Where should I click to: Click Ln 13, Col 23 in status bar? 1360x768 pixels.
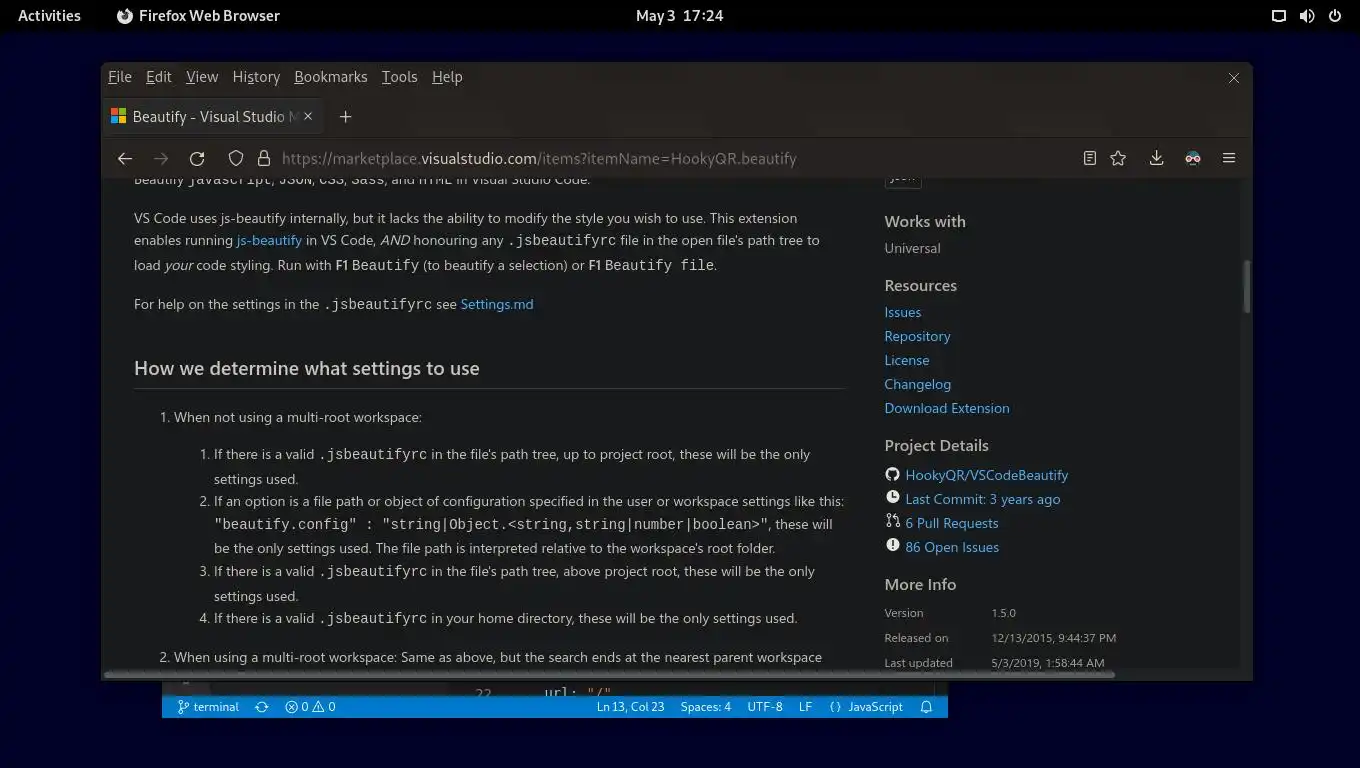pos(630,707)
